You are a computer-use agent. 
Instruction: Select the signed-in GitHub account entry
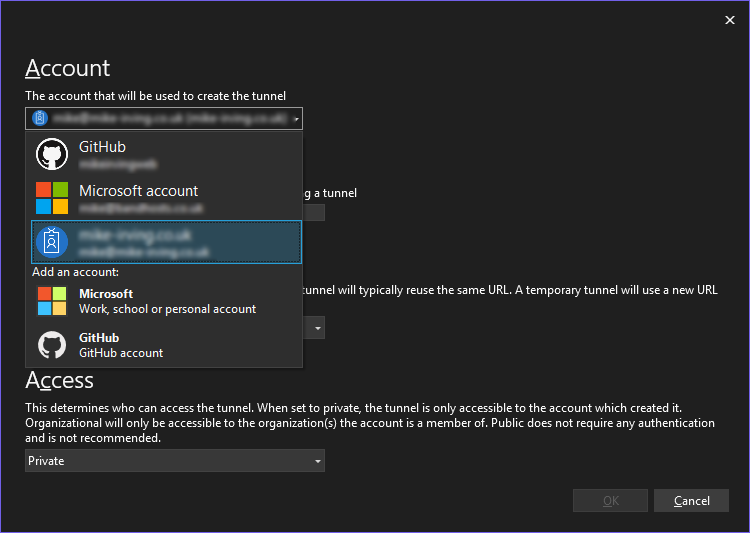[165, 154]
